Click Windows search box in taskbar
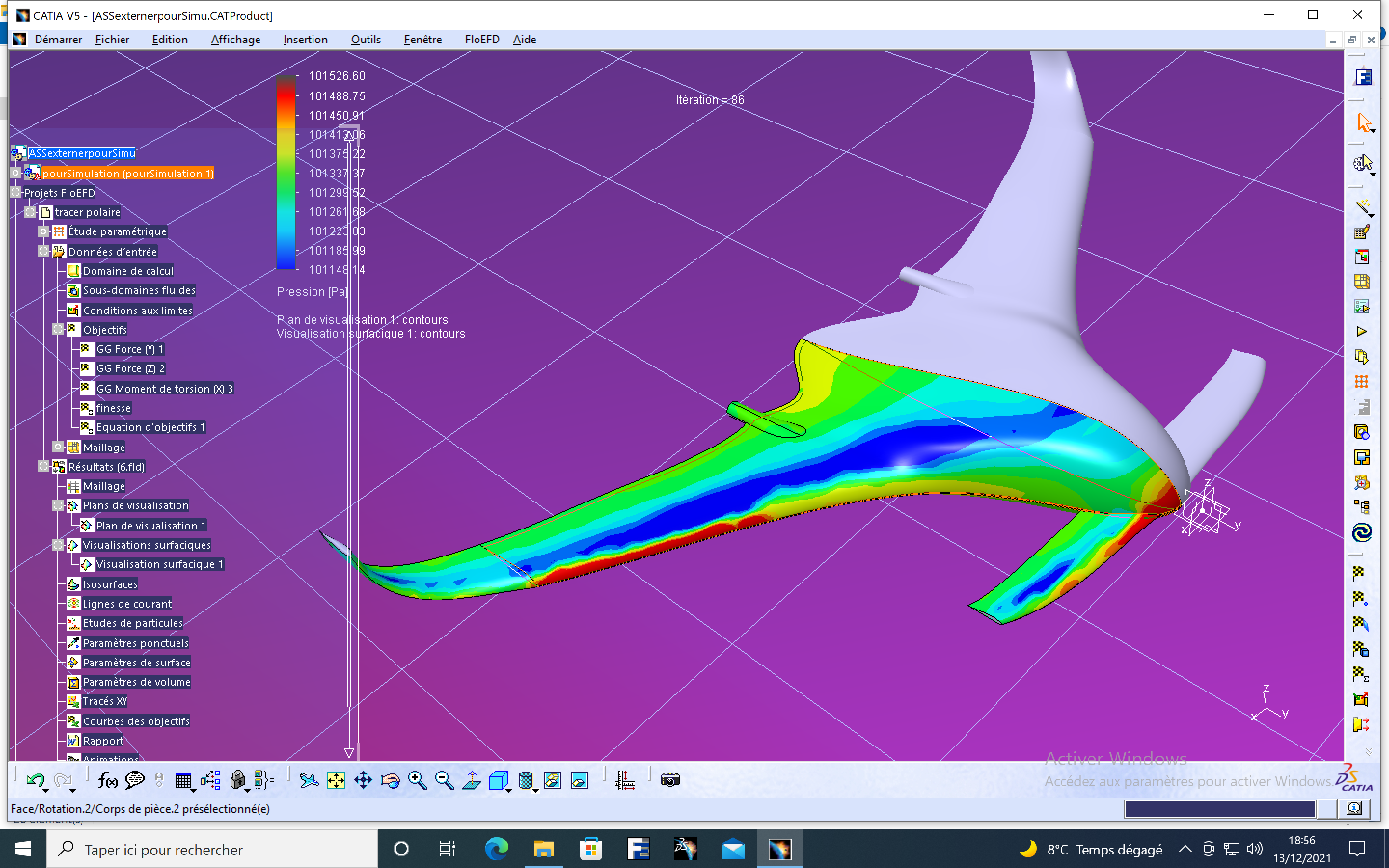The image size is (1389, 868). point(212,849)
